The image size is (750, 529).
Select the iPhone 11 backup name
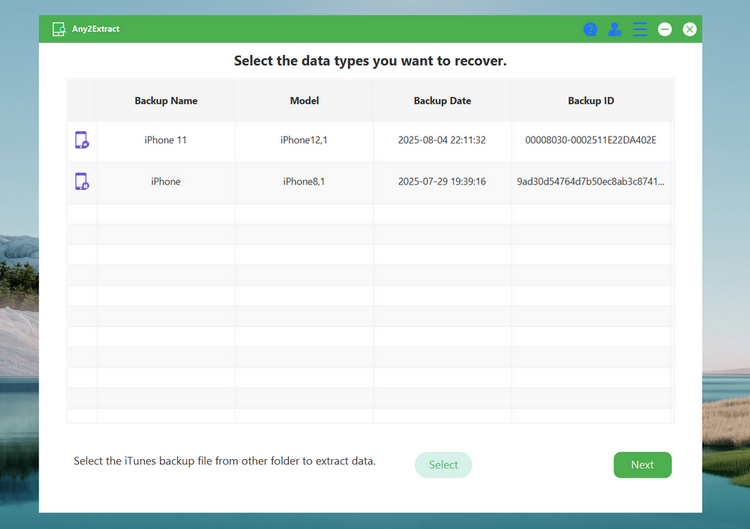click(x=166, y=140)
